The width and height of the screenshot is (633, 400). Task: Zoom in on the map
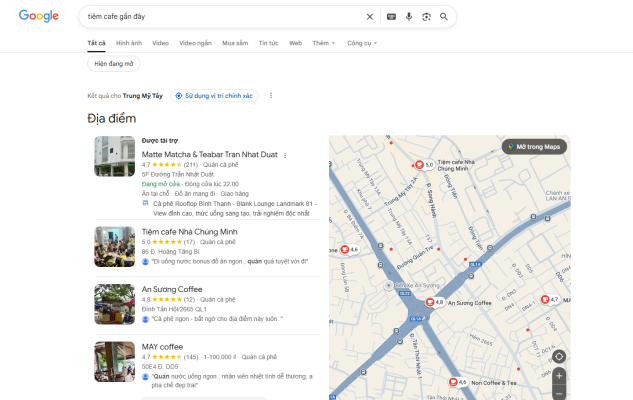[x=559, y=376]
